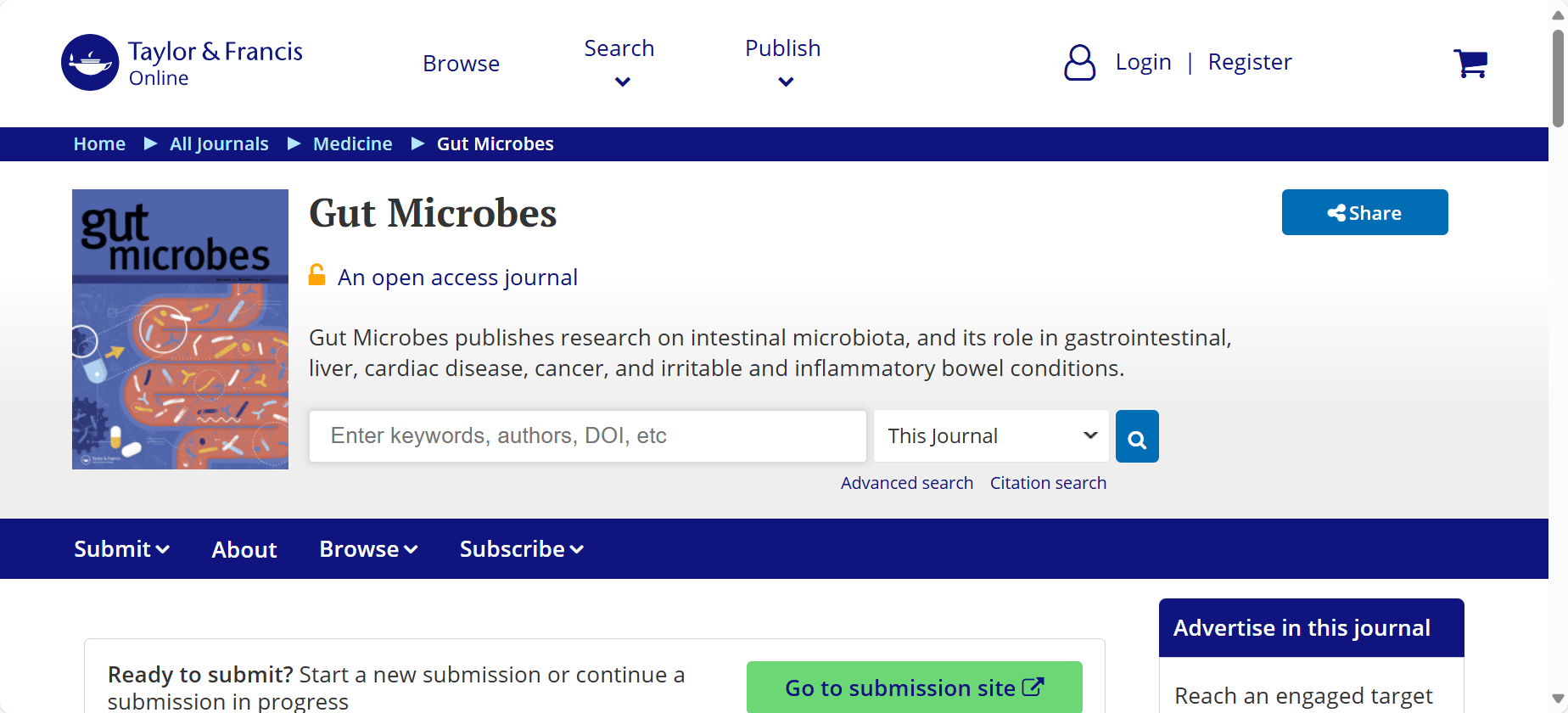Viewport: 1568px width, 713px height.
Task: Click the Register link
Action: click(1250, 62)
